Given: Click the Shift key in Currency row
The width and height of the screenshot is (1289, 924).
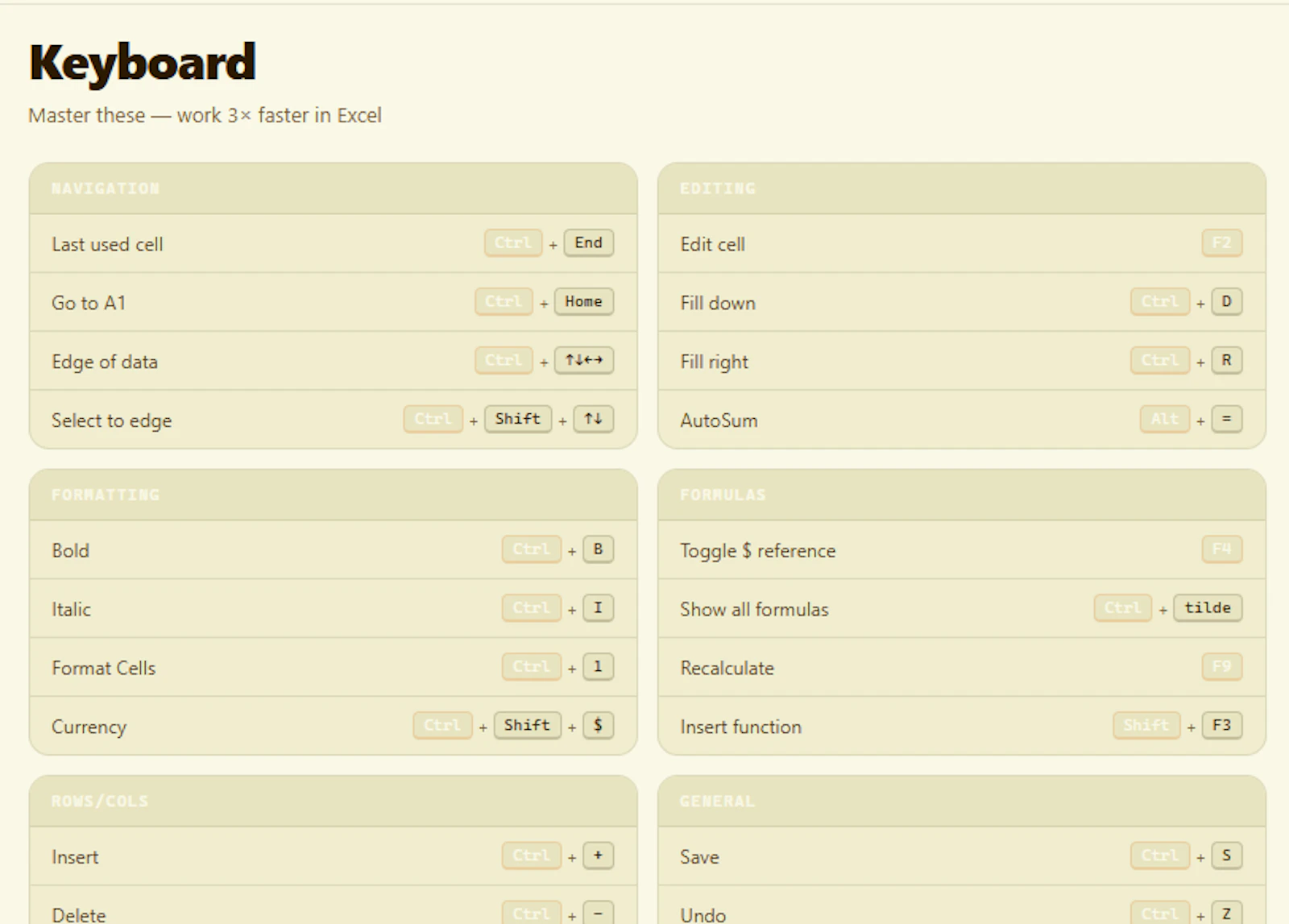Looking at the screenshot, I should coord(528,725).
